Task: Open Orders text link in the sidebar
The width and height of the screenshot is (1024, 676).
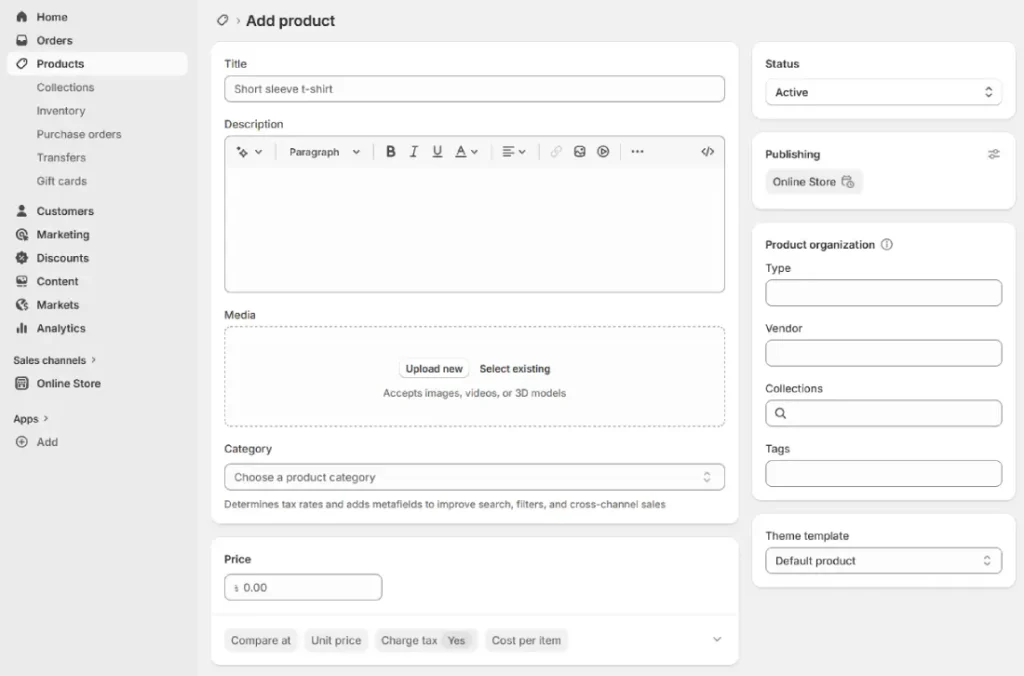Action: click(54, 40)
